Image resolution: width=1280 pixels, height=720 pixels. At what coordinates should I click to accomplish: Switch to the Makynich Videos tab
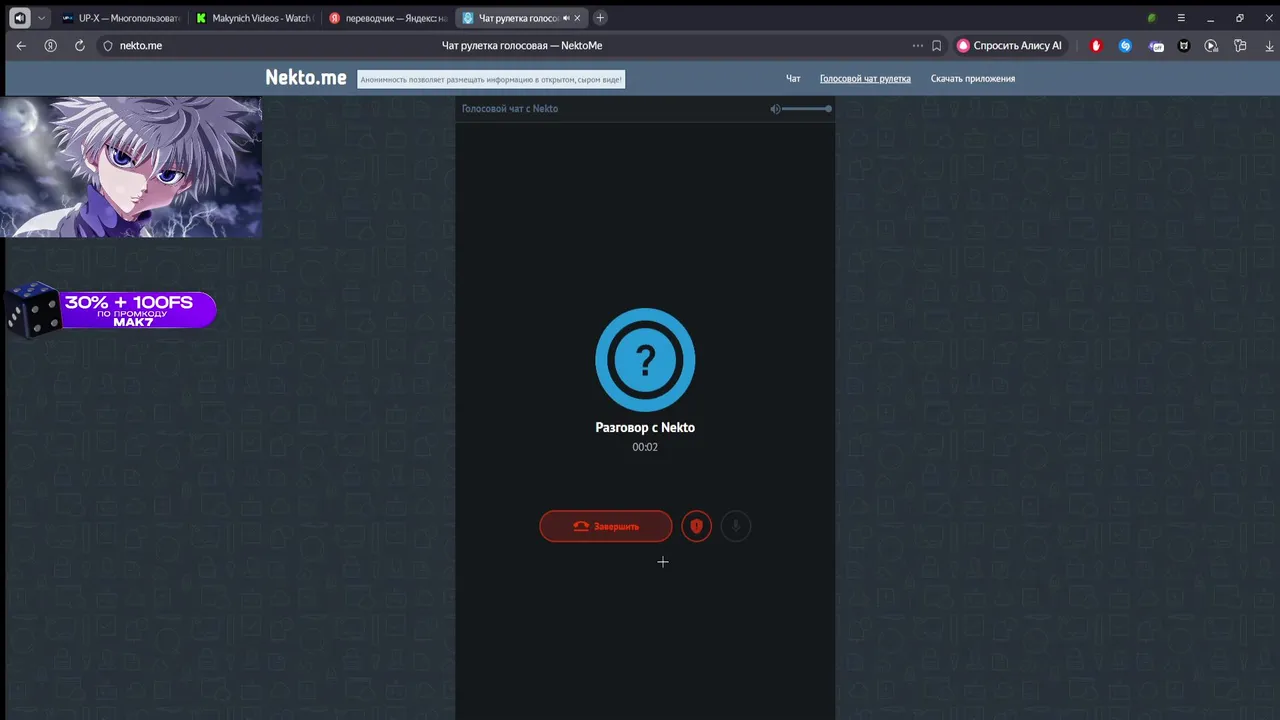(254, 18)
